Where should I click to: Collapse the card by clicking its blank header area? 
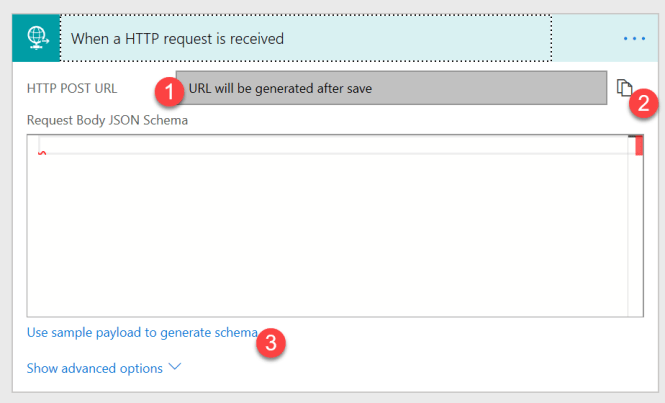click(x=585, y=38)
